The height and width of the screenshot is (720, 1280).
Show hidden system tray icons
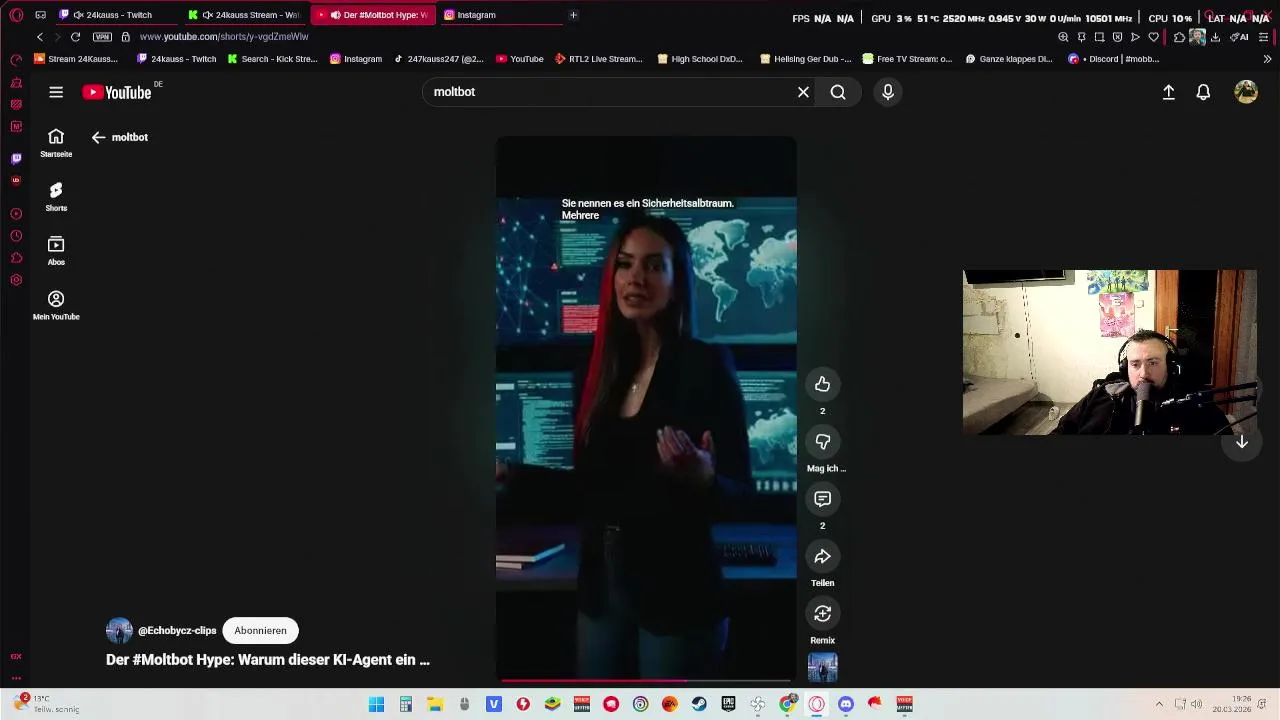[1159, 704]
